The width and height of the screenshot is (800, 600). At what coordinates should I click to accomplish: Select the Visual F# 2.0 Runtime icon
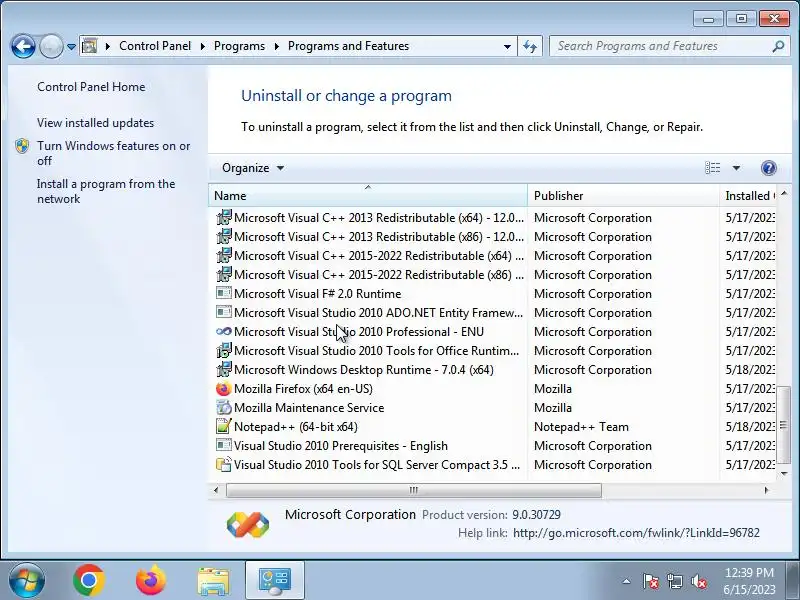coord(223,293)
